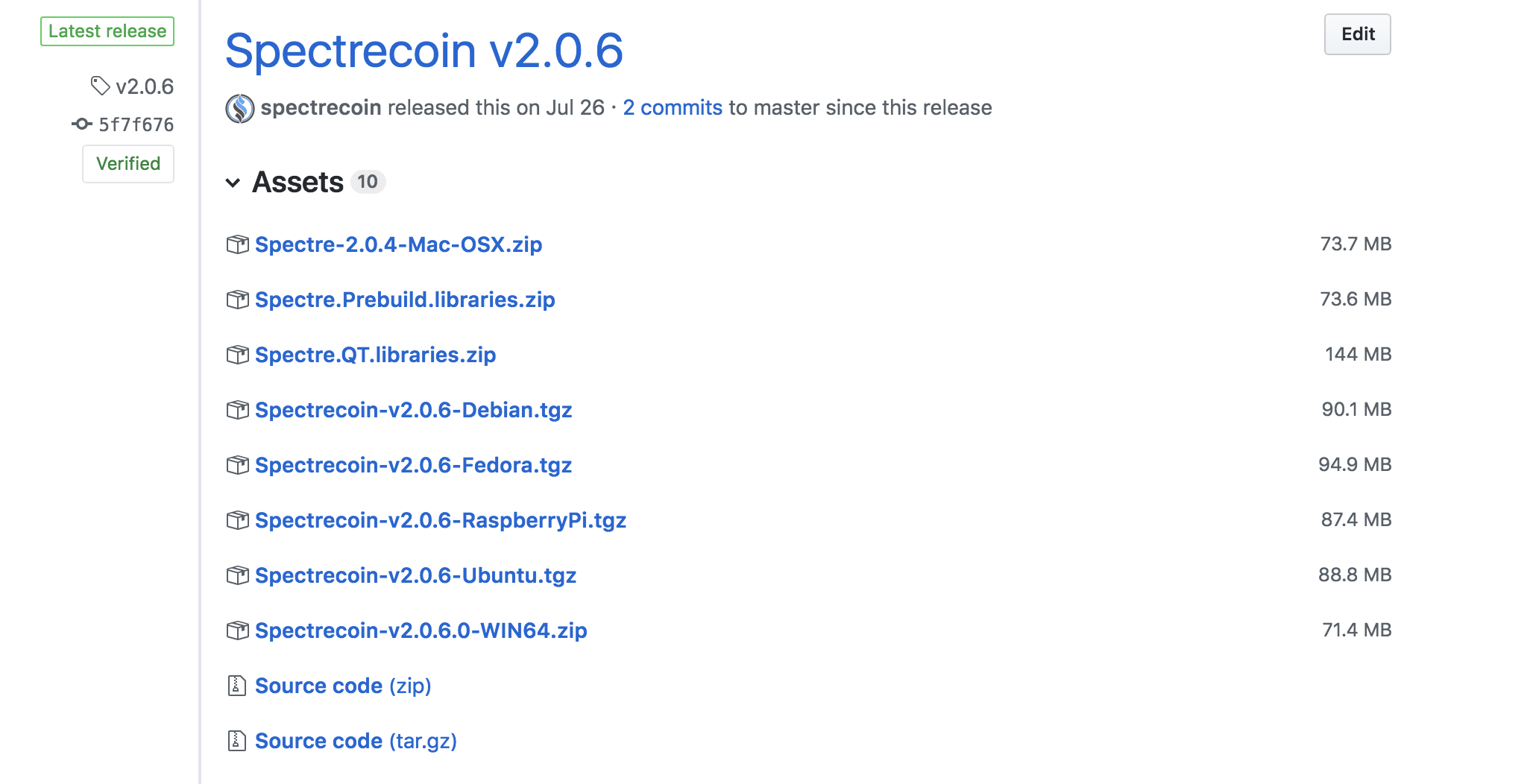Image resolution: width=1530 pixels, height=784 pixels.
Task: Collapse the Assets section chevron
Action: (233, 183)
